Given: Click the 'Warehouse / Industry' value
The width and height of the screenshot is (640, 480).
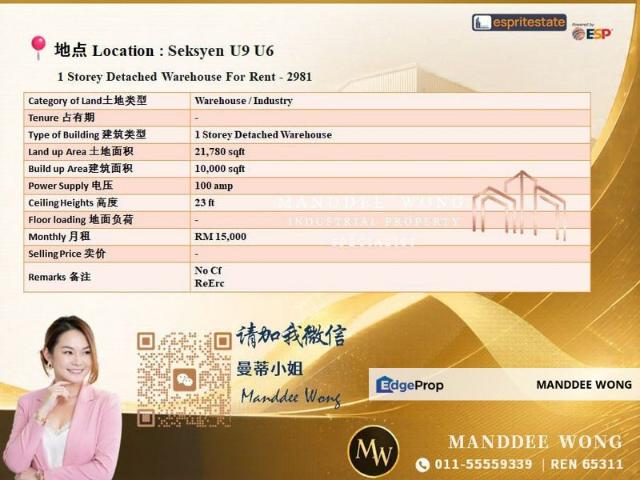Looking at the screenshot, I should (x=244, y=101).
